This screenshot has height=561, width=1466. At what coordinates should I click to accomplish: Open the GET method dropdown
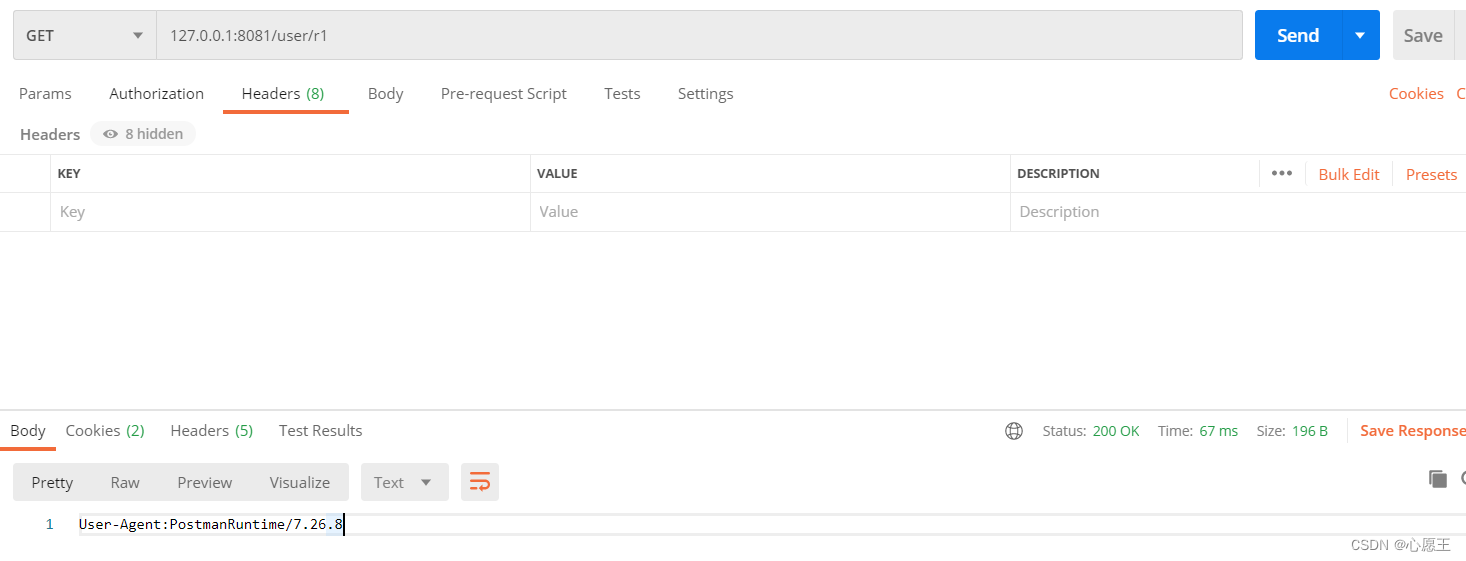[x=85, y=35]
